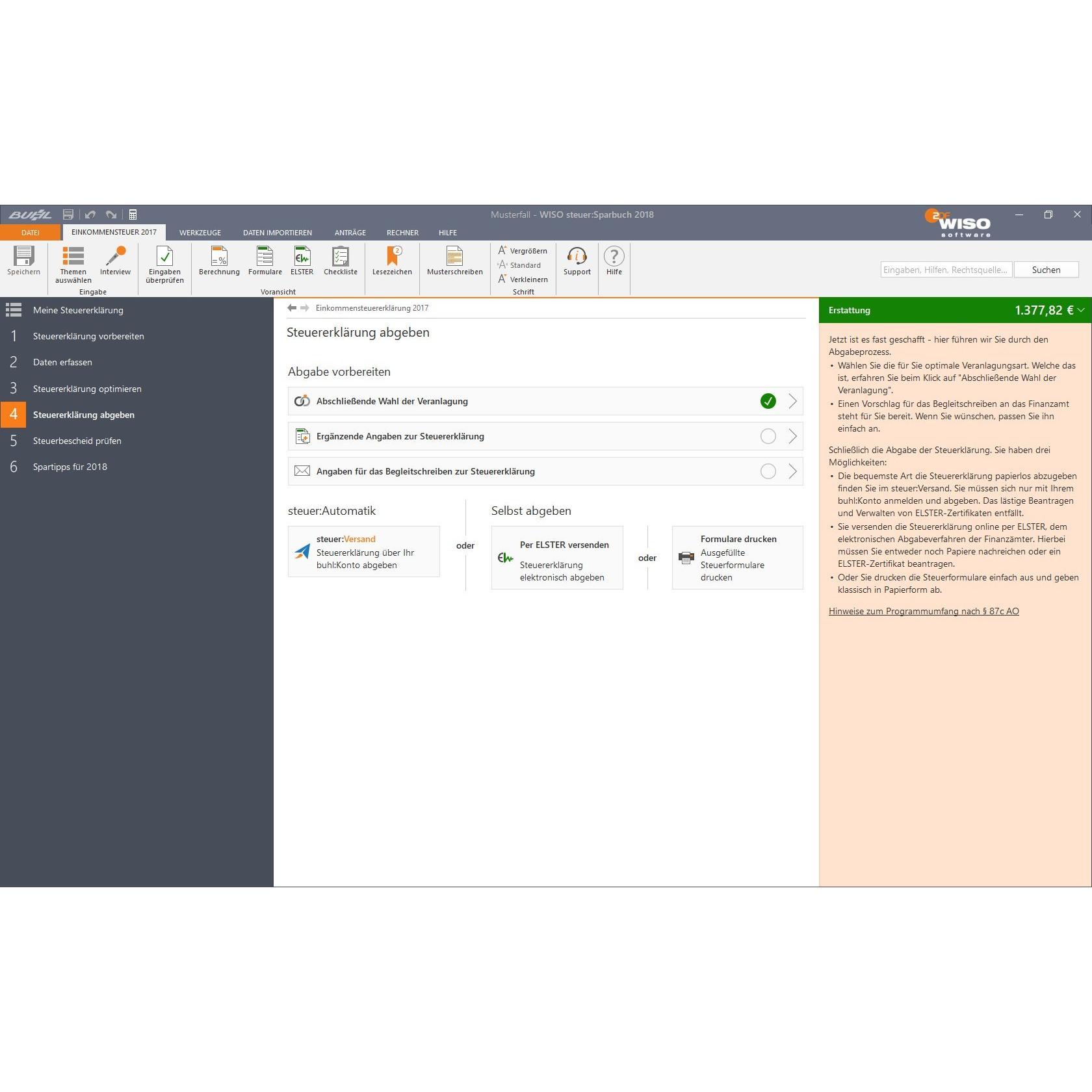Open the Berechnung preview

pos(219,261)
